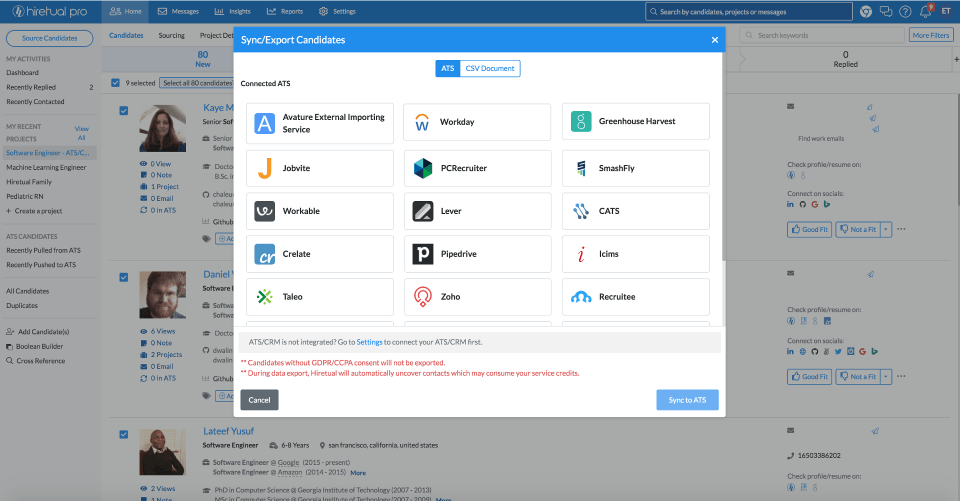Viewport: 960px width, 501px height.
Task: Select the Taleo ATS tile
Action: [320, 297]
